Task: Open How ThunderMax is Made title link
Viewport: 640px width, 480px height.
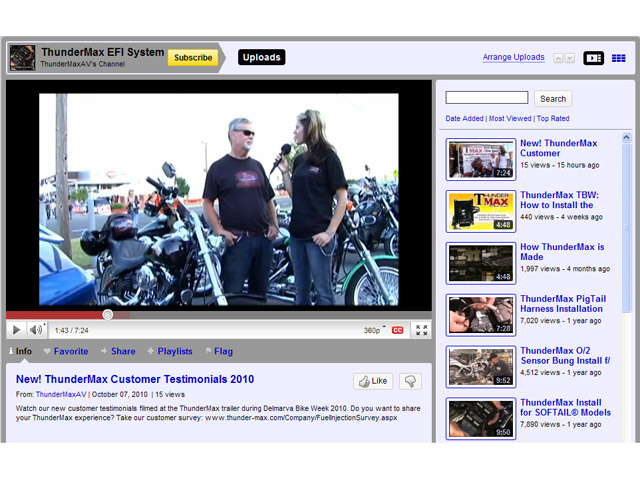Action: 562,252
